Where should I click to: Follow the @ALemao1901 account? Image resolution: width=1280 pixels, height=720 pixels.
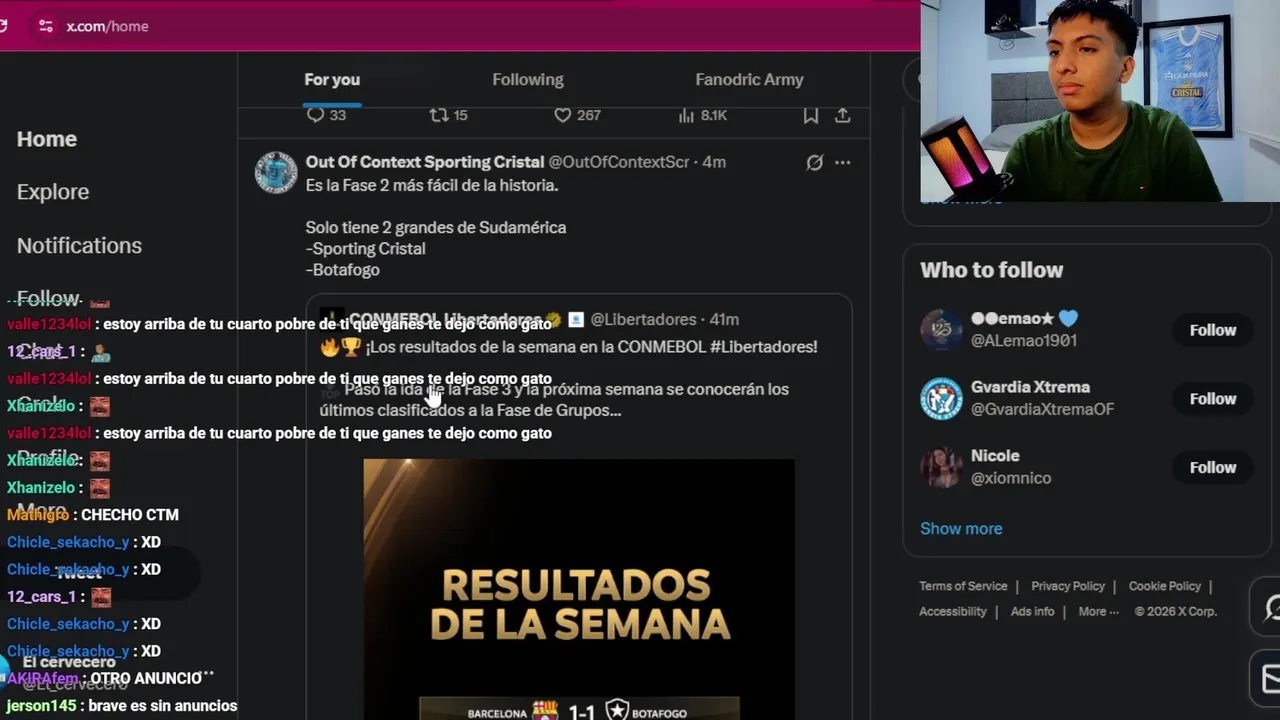1212,330
